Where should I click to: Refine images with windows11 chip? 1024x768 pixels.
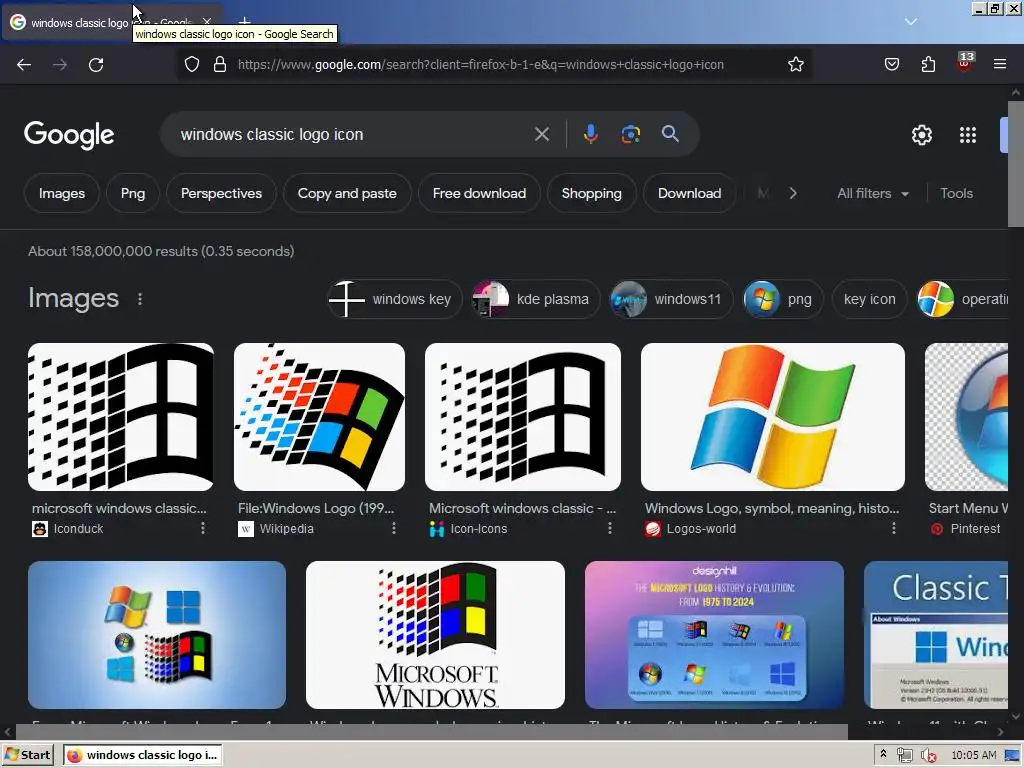click(671, 299)
